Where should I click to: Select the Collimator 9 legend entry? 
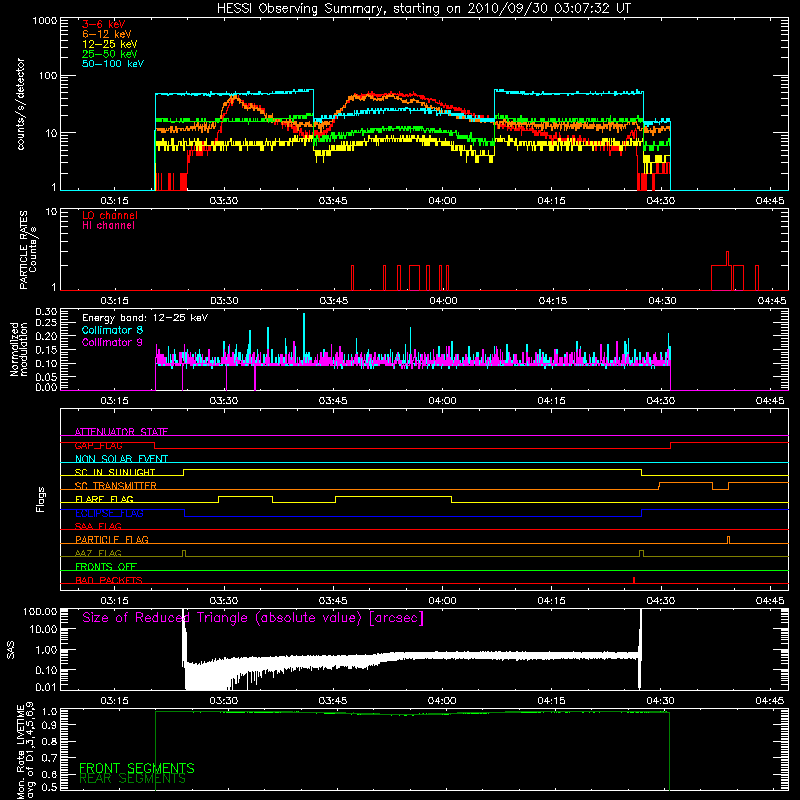(112, 342)
